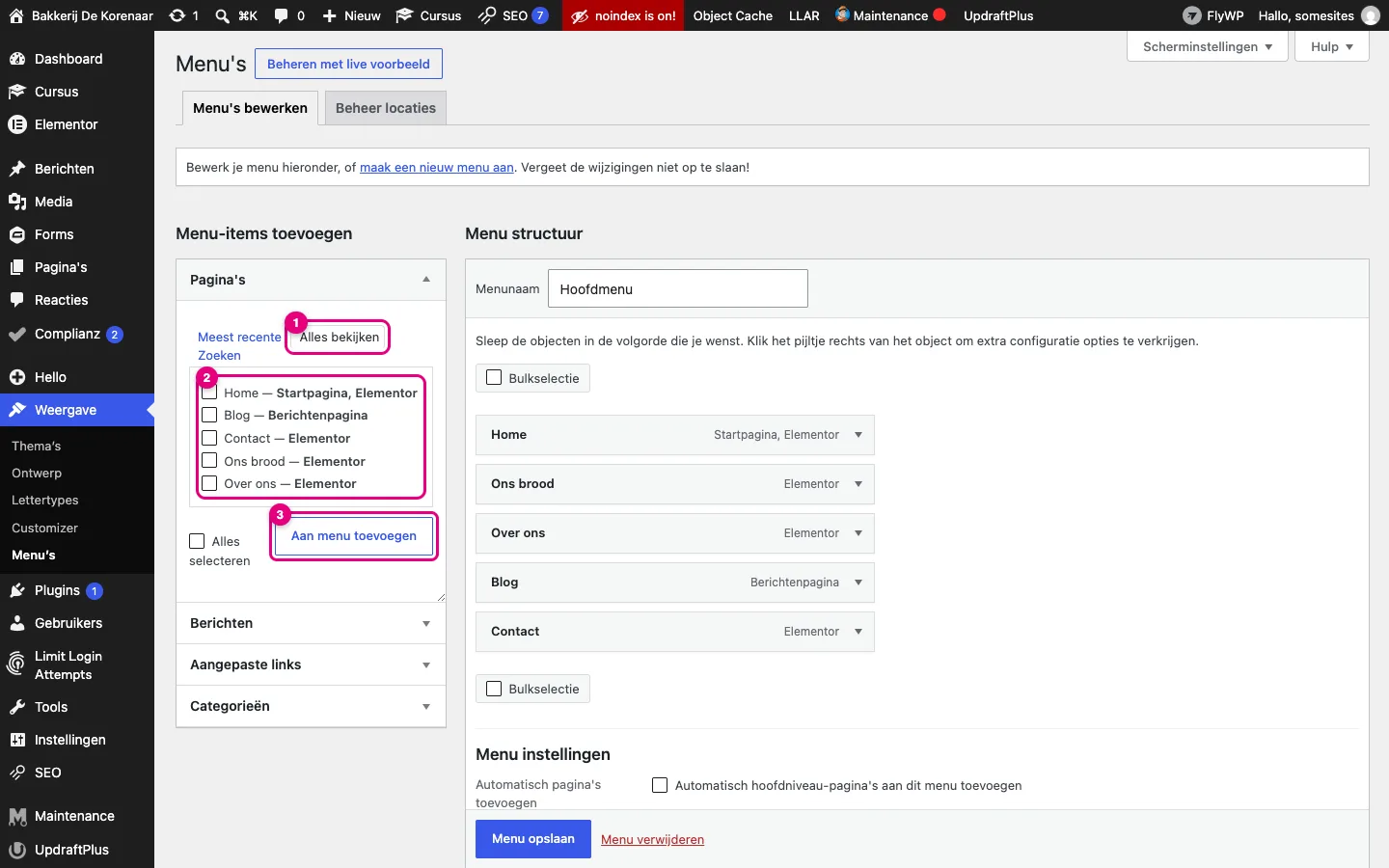1389x868 pixels.
Task: Open the Plugins icon in sidebar
Action: click(x=17, y=590)
